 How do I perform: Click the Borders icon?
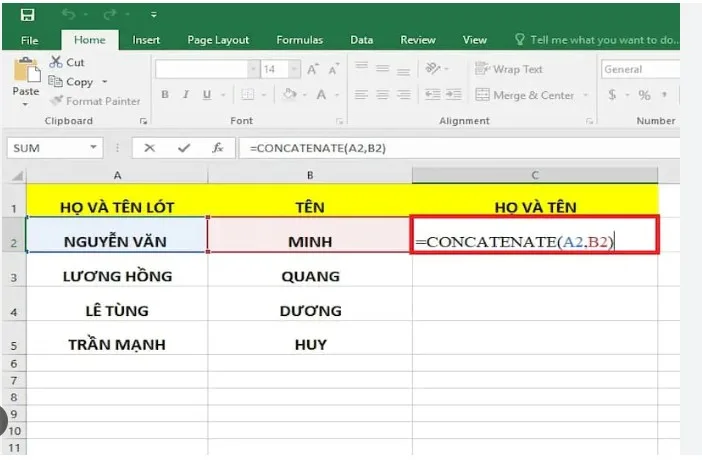pyautogui.click(x=248, y=95)
